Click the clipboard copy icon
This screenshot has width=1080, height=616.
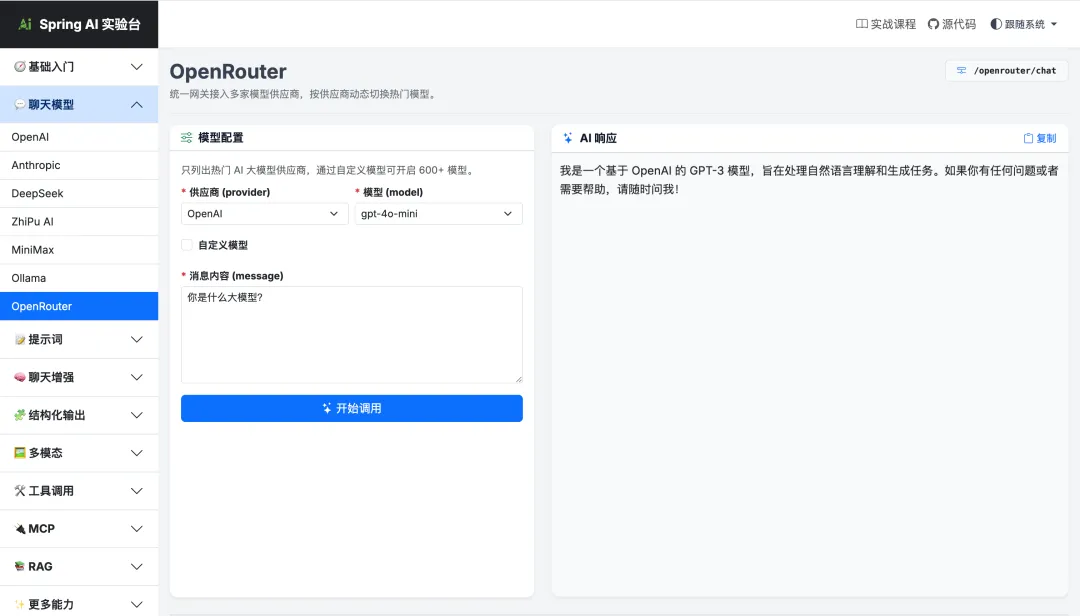(x=1028, y=138)
